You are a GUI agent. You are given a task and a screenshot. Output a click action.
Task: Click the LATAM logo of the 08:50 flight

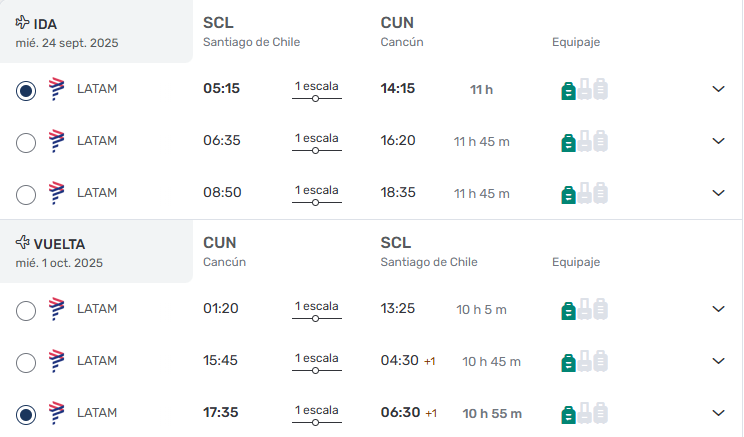[56, 193]
